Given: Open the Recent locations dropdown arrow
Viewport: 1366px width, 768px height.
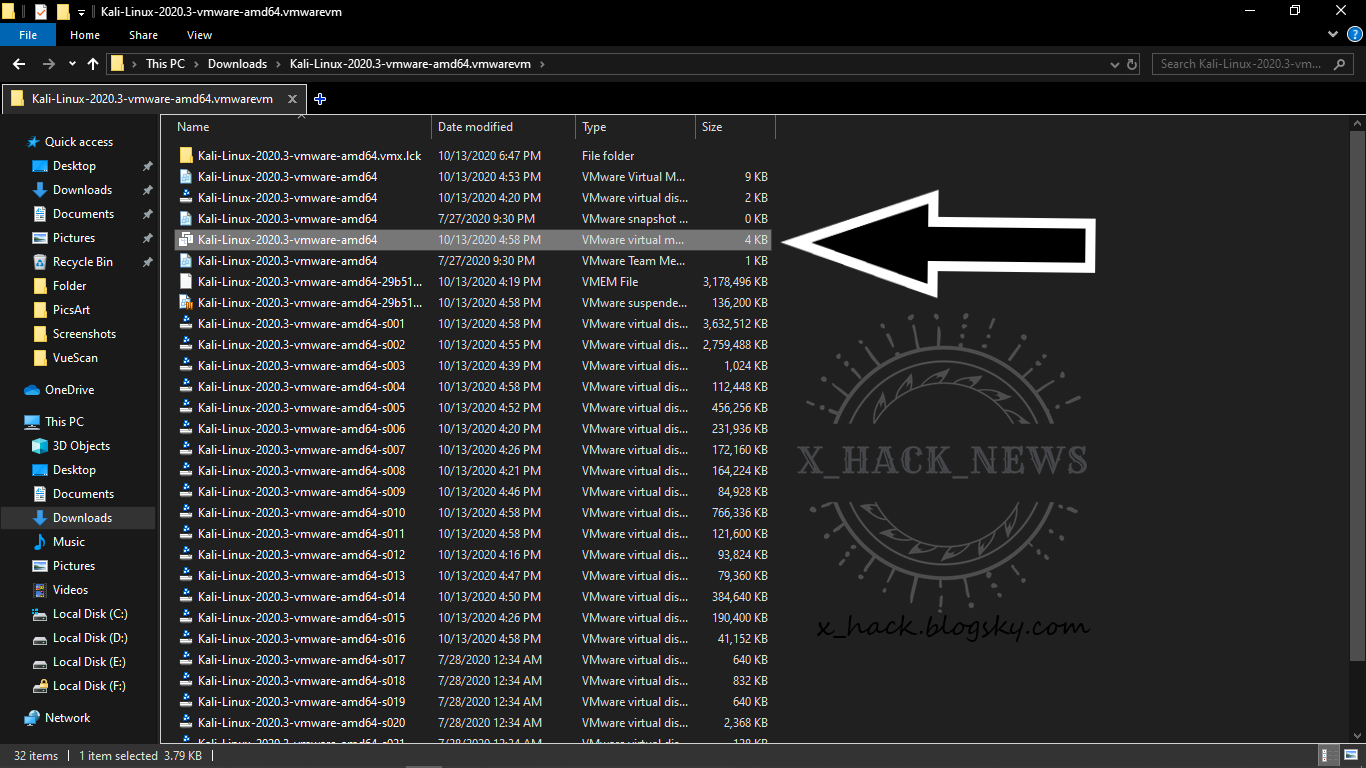Looking at the screenshot, I should pos(72,64).
